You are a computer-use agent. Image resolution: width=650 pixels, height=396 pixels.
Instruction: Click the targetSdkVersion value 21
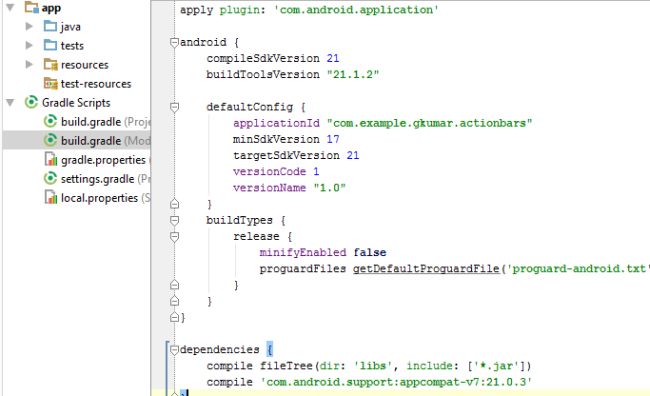(353, 155)
